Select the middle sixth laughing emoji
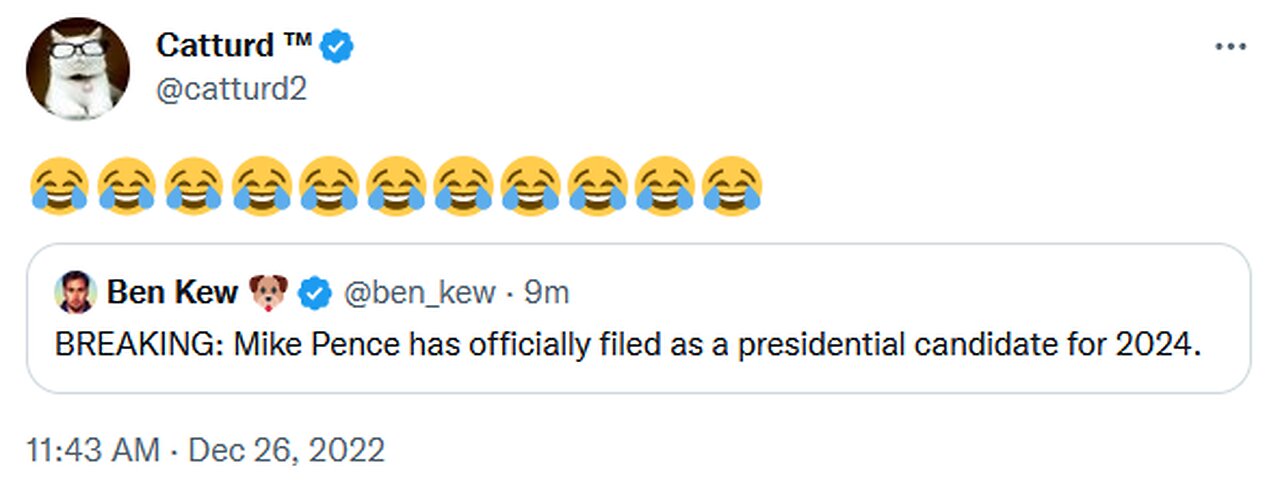 (396, 185)
